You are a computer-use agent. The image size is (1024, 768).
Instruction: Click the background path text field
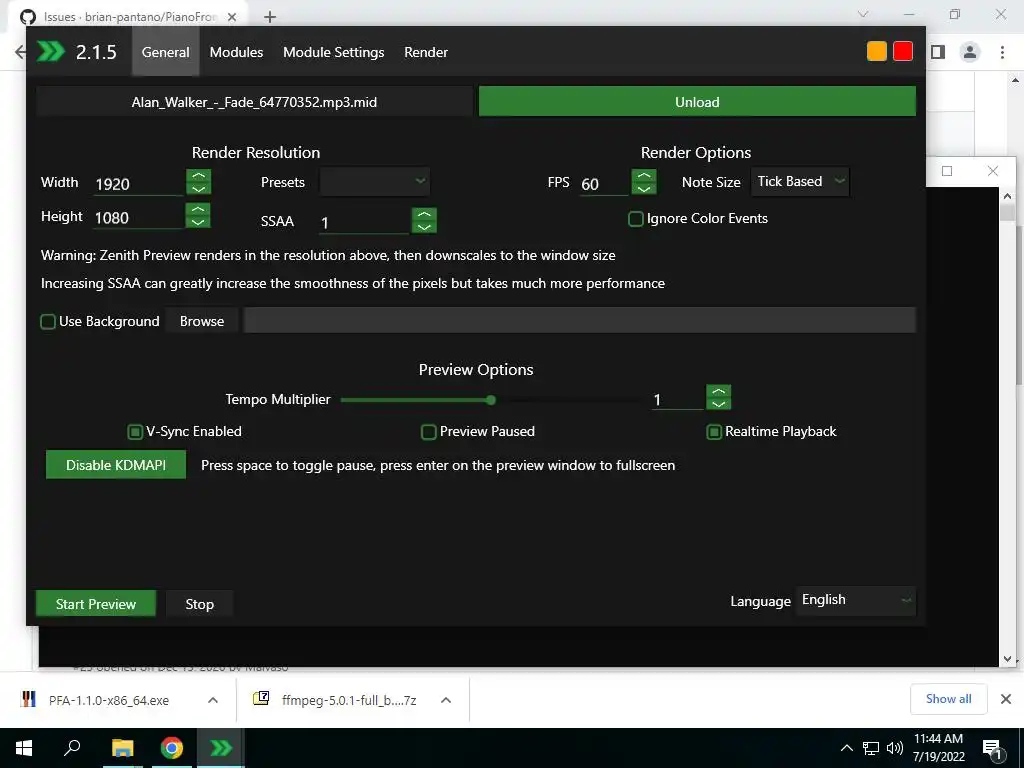click(x=579, y=321)
